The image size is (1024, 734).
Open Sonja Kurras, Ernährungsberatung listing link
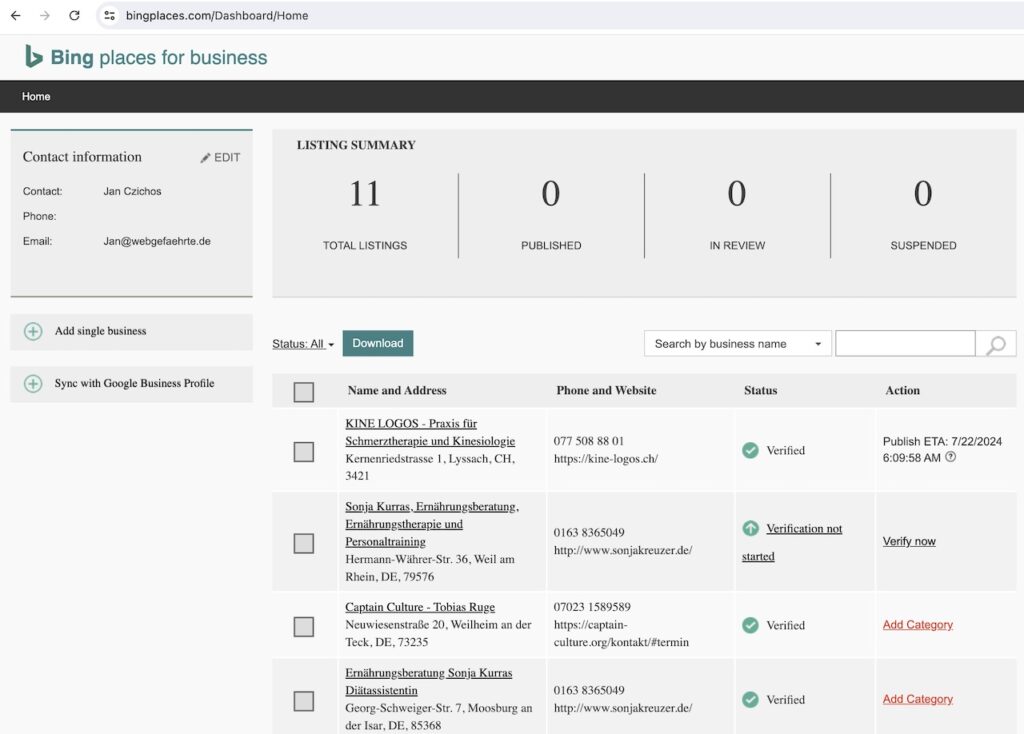(x=432, y=524)
